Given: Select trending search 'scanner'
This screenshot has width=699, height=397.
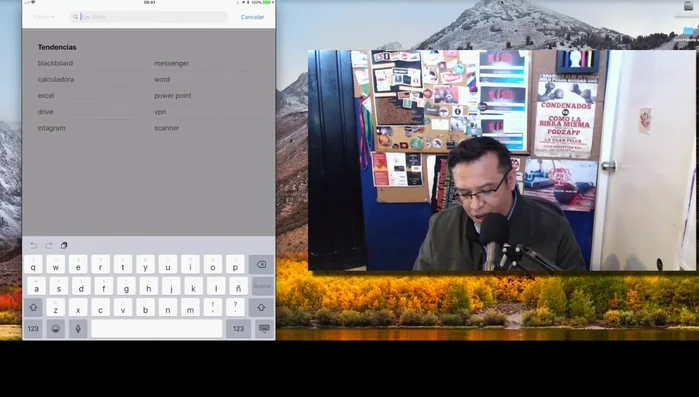Looking at the screenshot, I should tap(167, 128).
